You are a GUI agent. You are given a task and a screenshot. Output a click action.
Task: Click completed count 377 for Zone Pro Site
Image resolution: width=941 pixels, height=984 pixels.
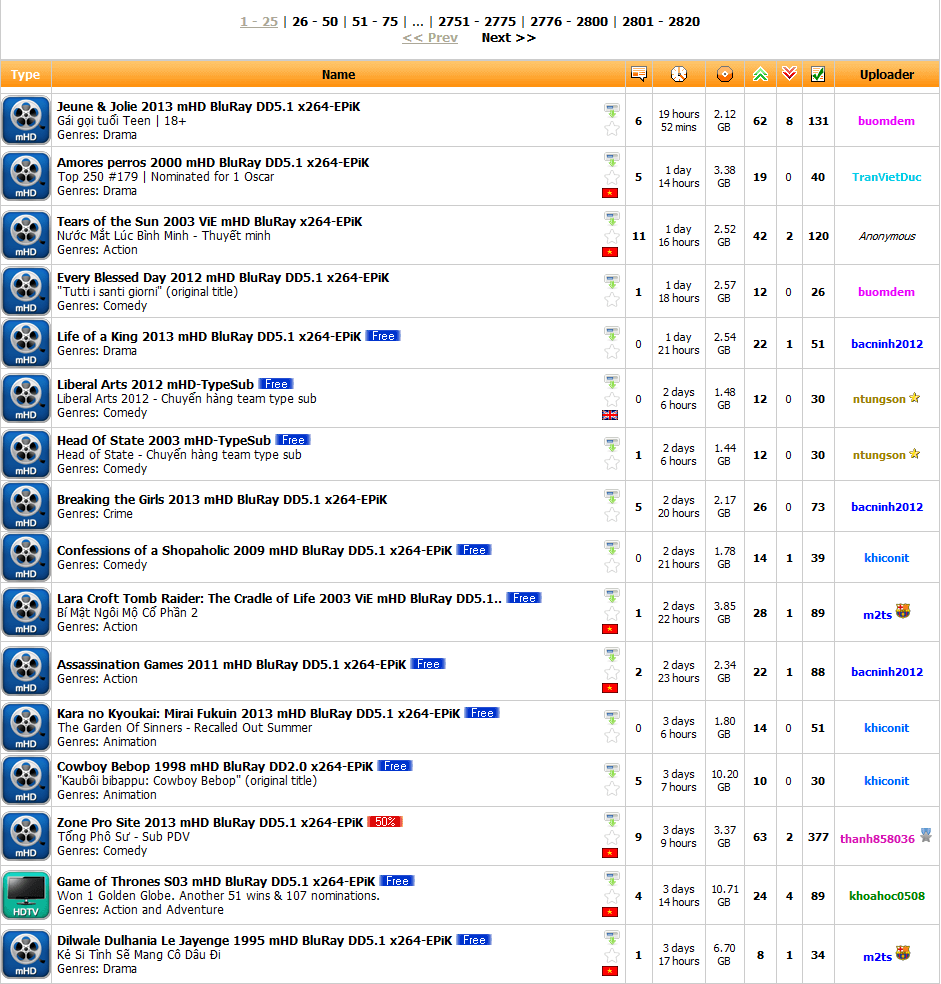click(x=818, y=837)
